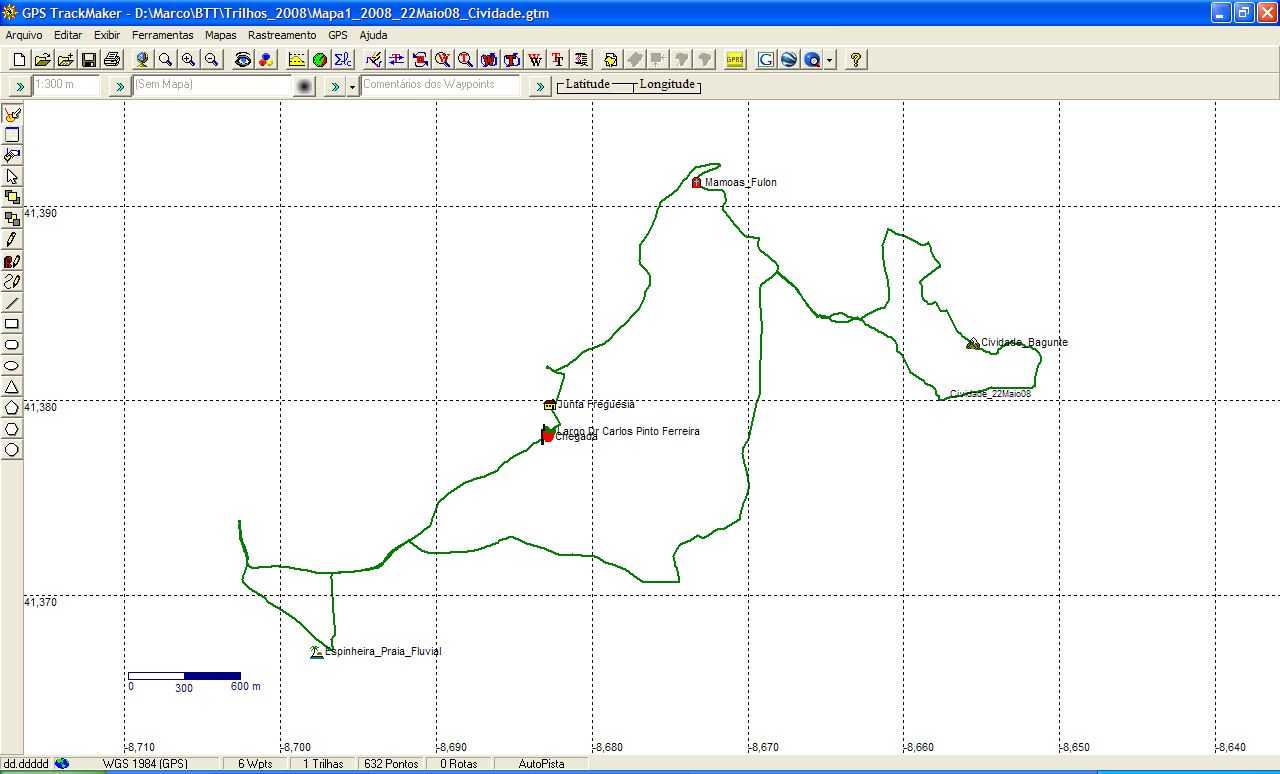Screen dimensions: 1280x774
Task: Select the straight line drawing tool
Action: coord(12,302)
